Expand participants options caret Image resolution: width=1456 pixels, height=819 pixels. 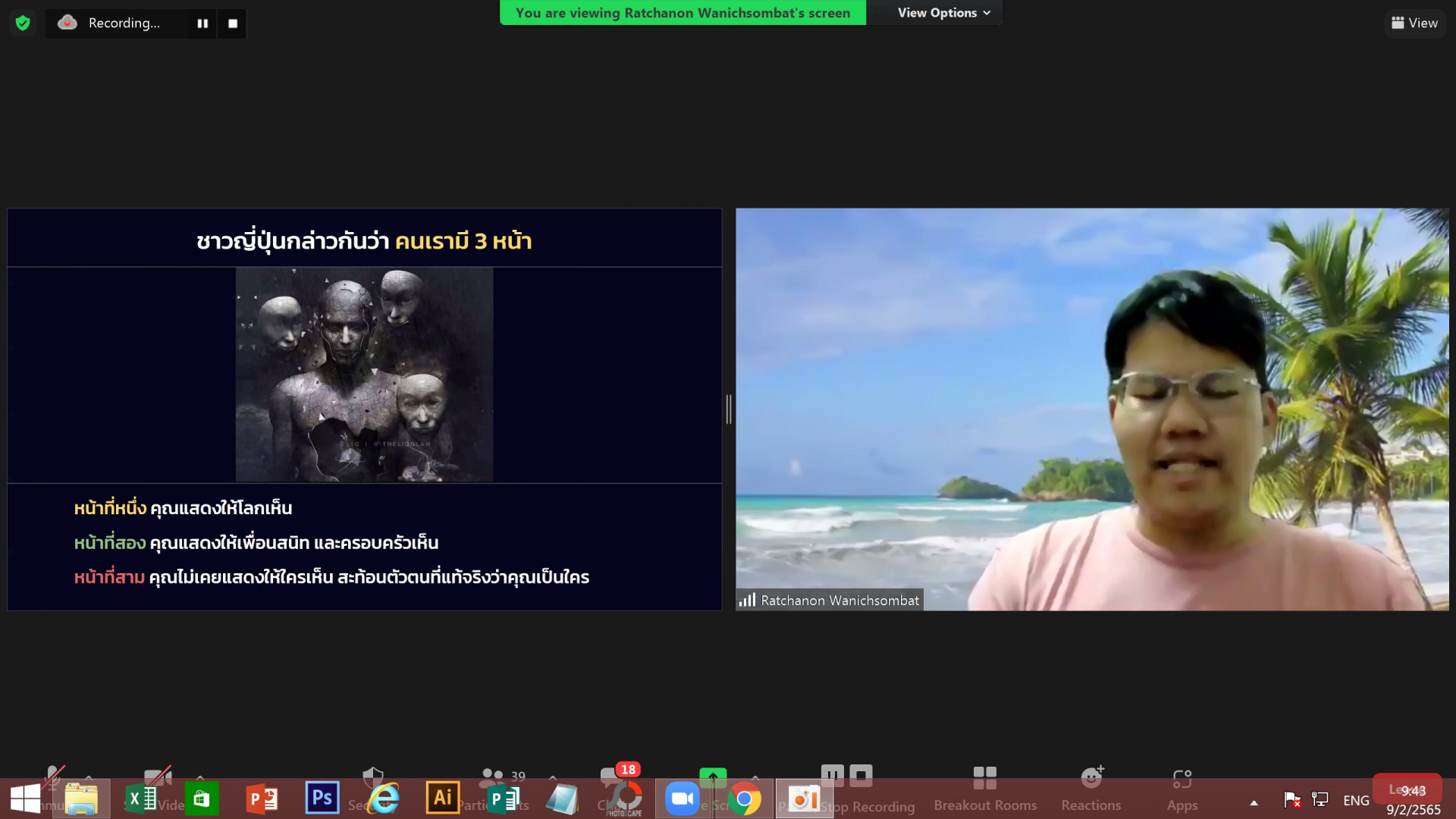coord(553,778)
